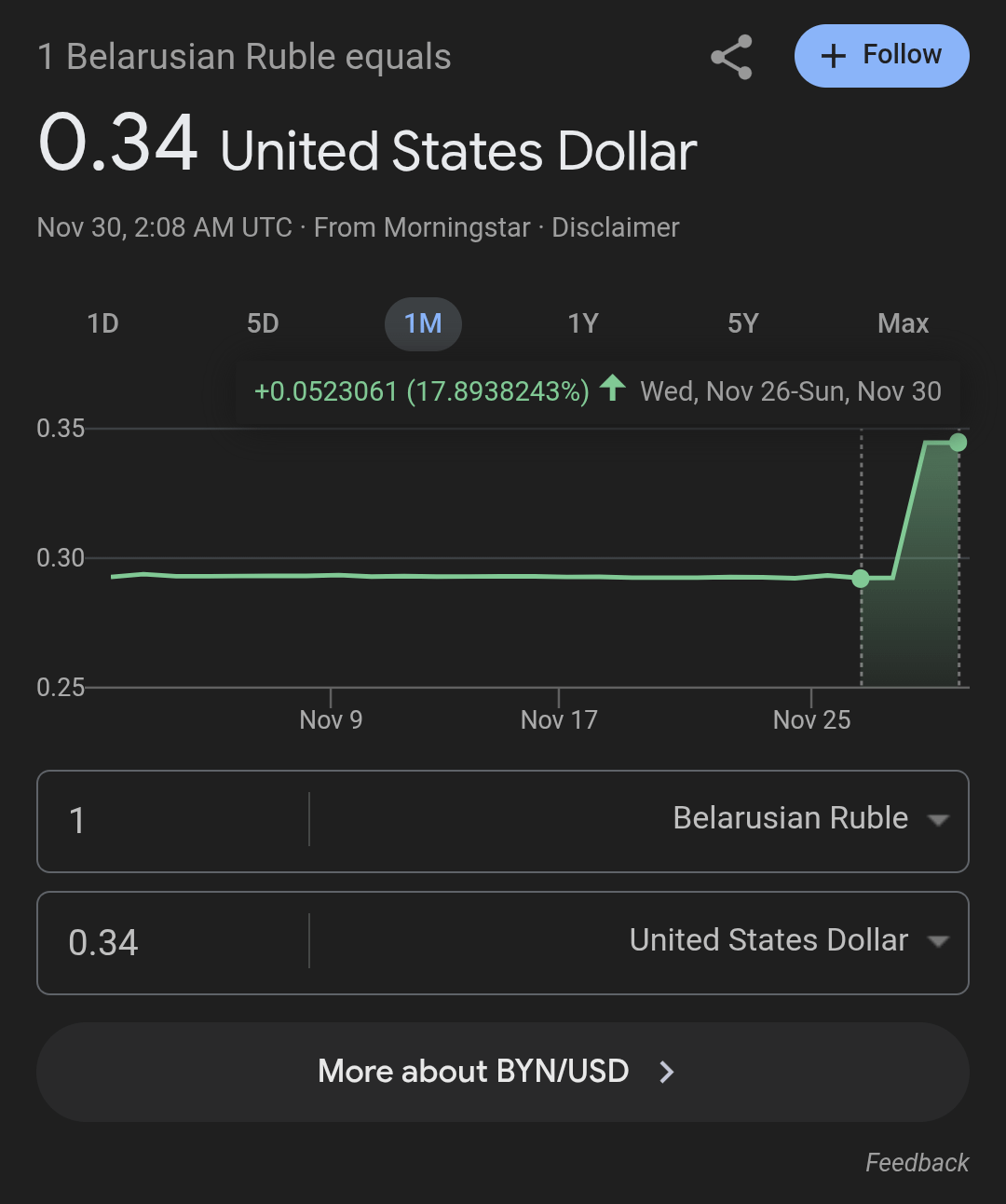
Task: Switch to 5Y chart view
Action: point(743,323)
